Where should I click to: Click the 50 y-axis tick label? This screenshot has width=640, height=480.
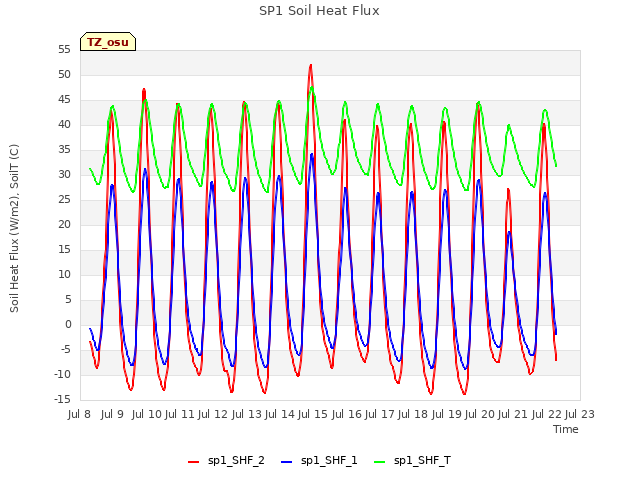[x=64, y=75]
